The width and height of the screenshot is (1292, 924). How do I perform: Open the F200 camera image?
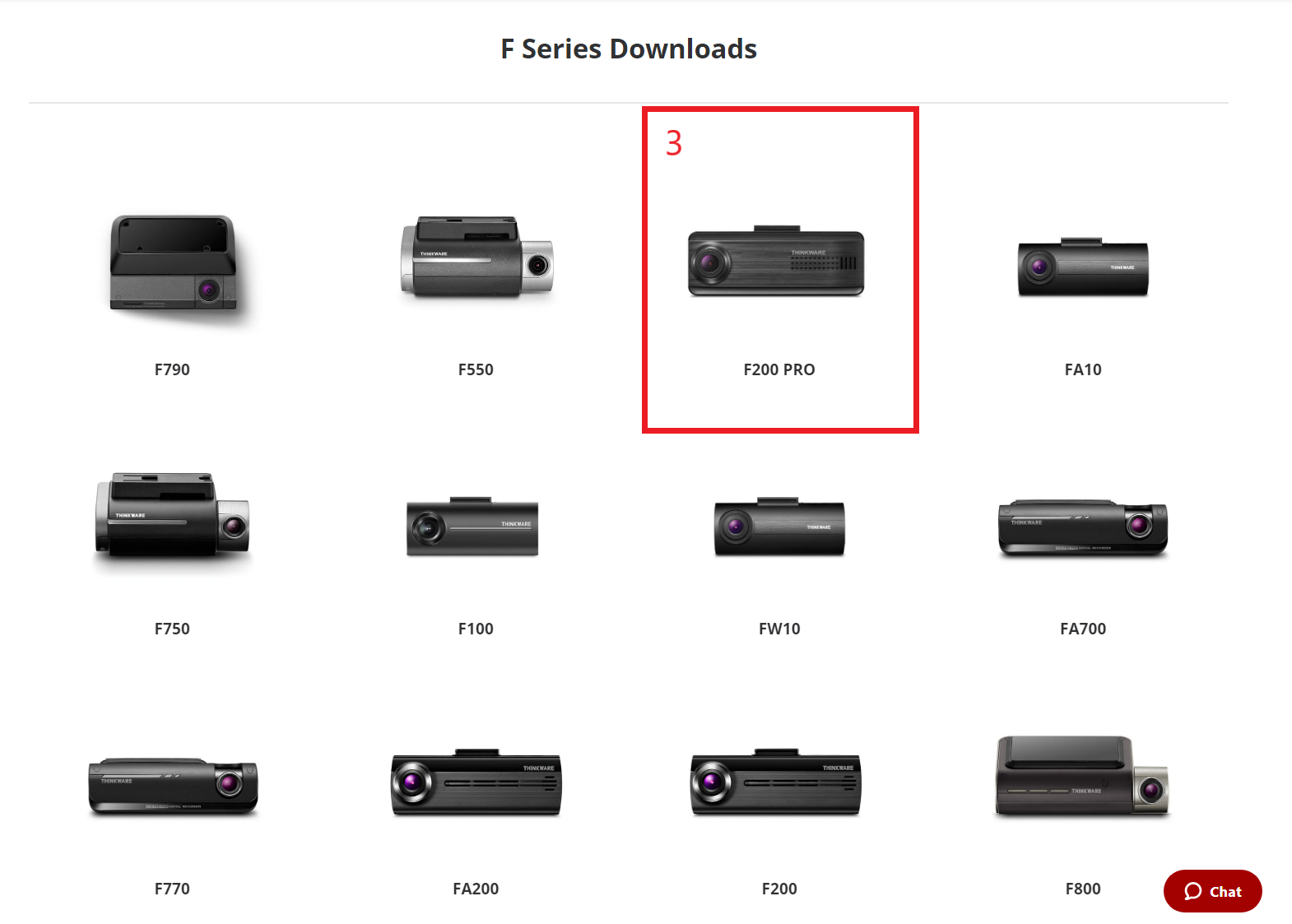(776, 782)
